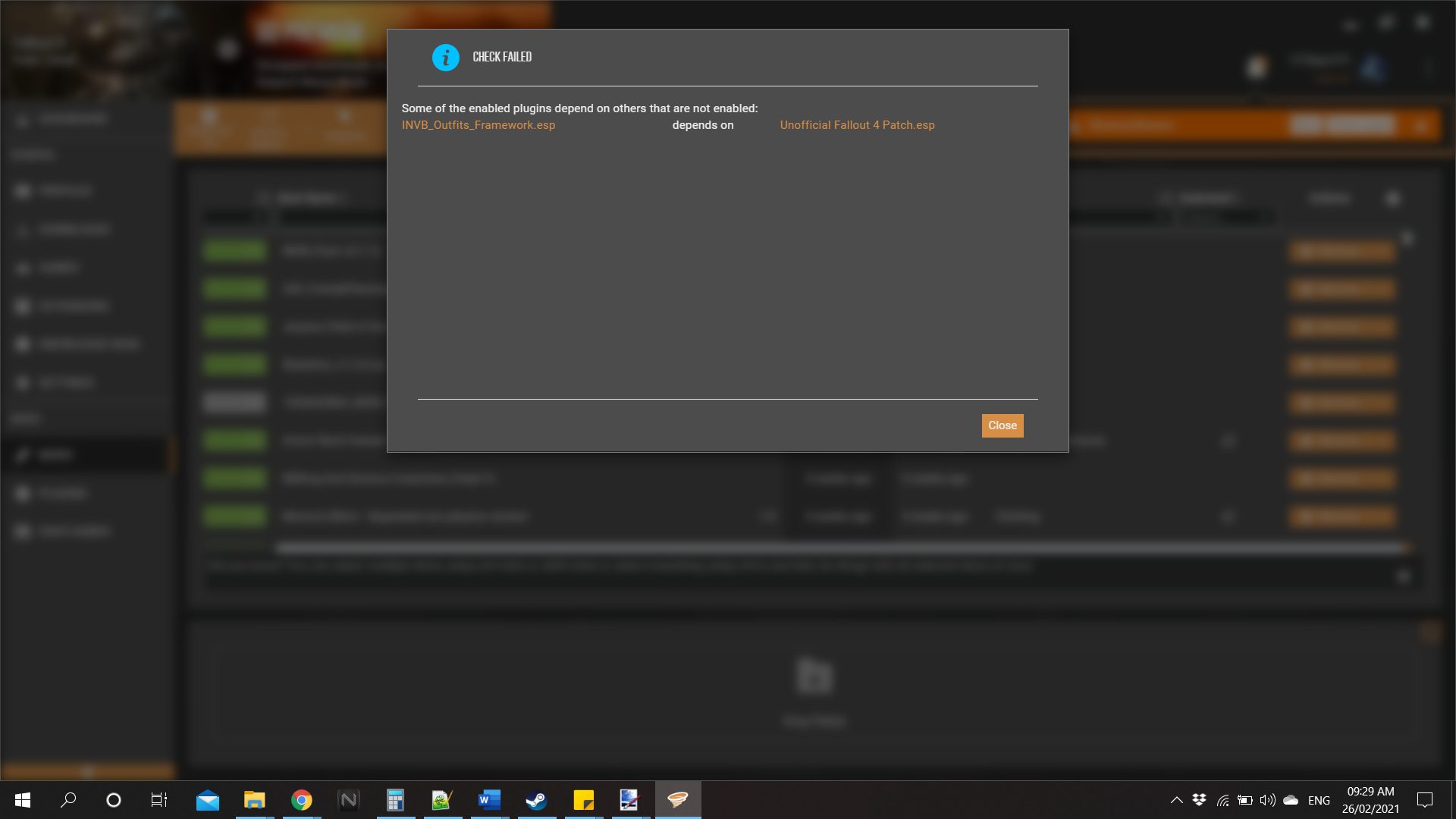
Task: Check battery status in system tray
Action: pyautogui.click(x=1244, y=800)
